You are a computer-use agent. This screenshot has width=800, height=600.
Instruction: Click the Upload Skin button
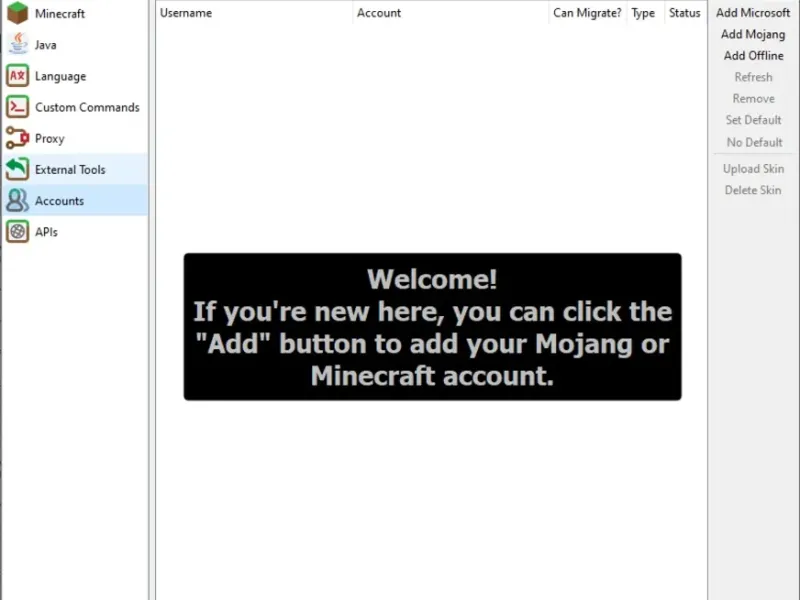[x=753, y=169]
